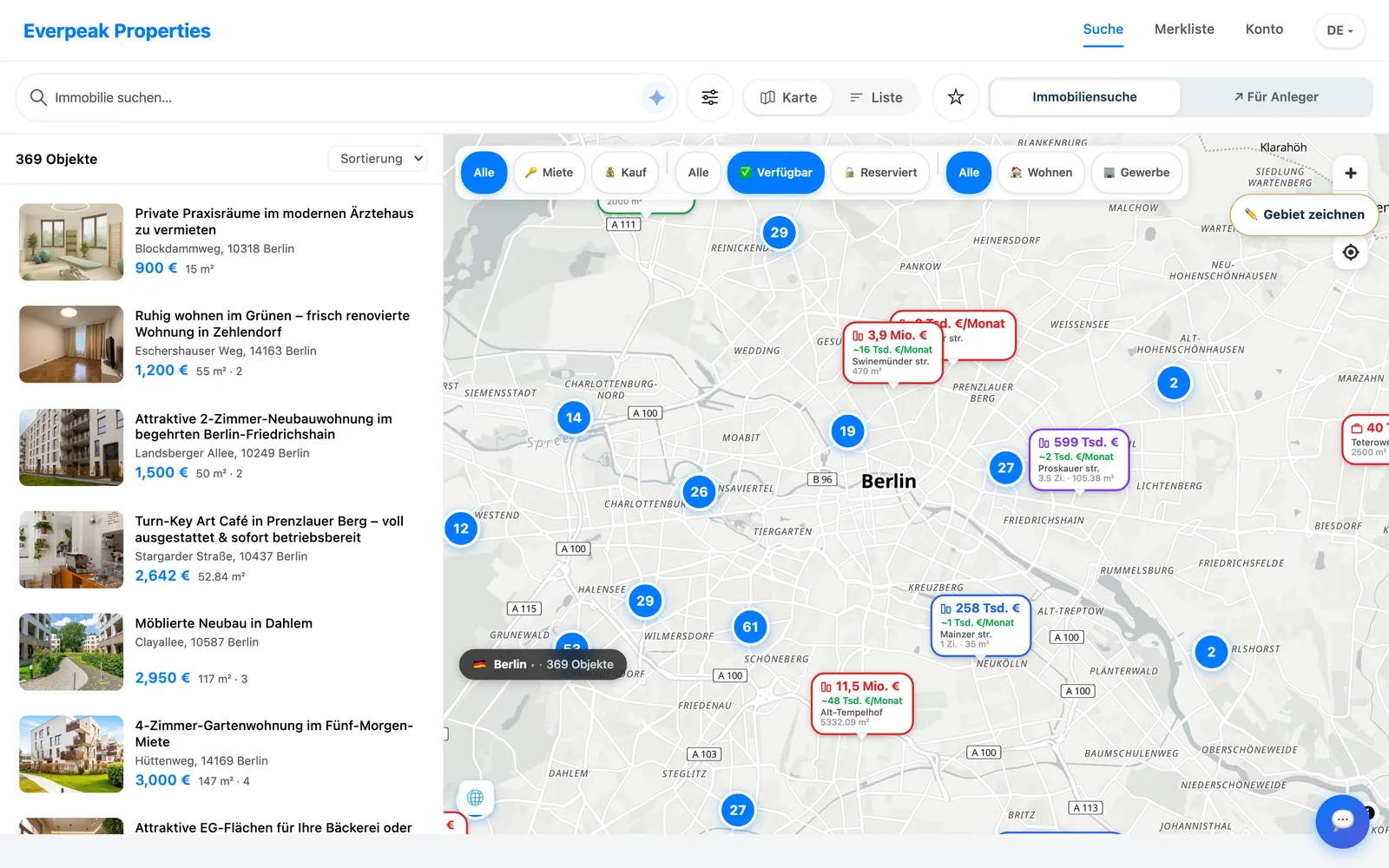Open the Möblierte Neubau in Dahlem listing

pyautogui.click(x=221, y=652)
